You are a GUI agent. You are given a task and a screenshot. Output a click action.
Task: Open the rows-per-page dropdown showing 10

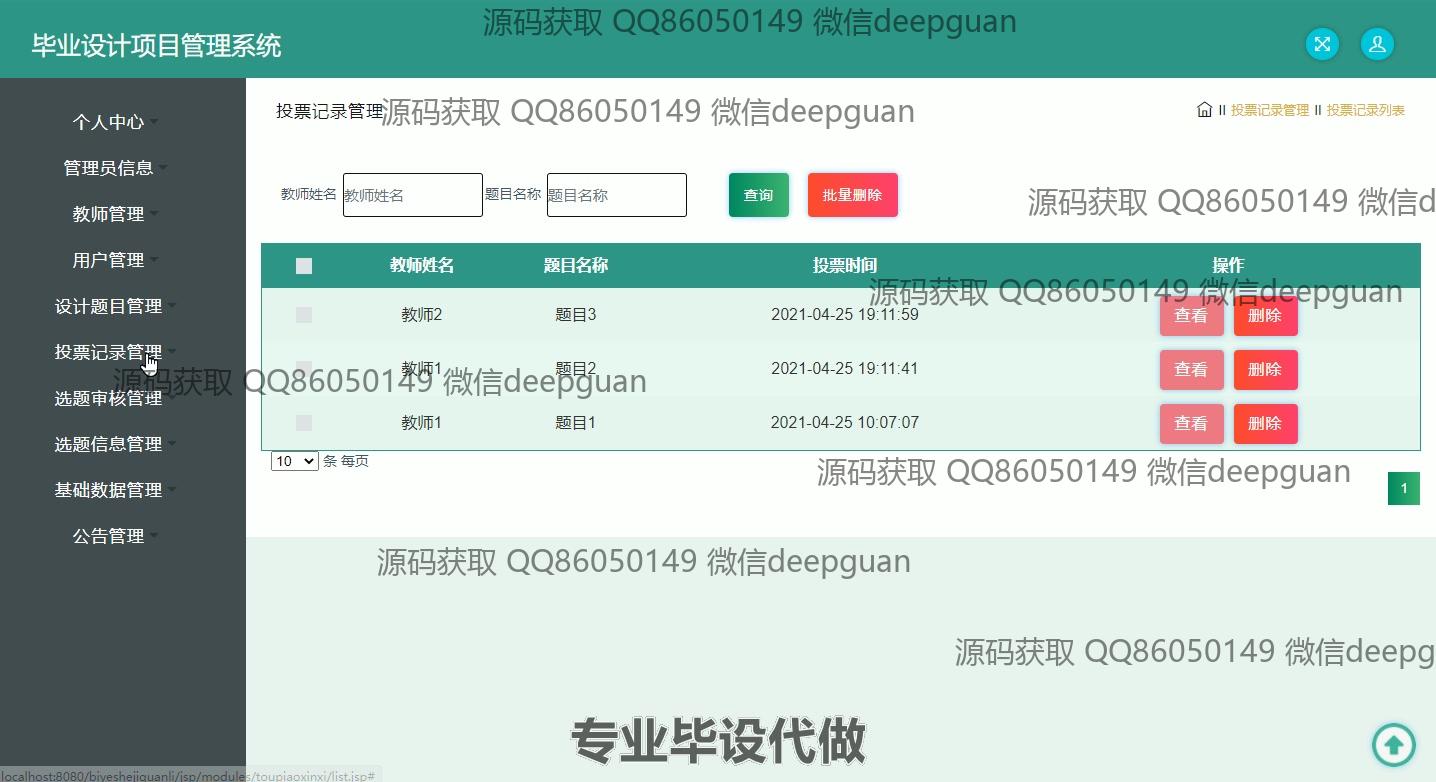[x=294, y=461]
